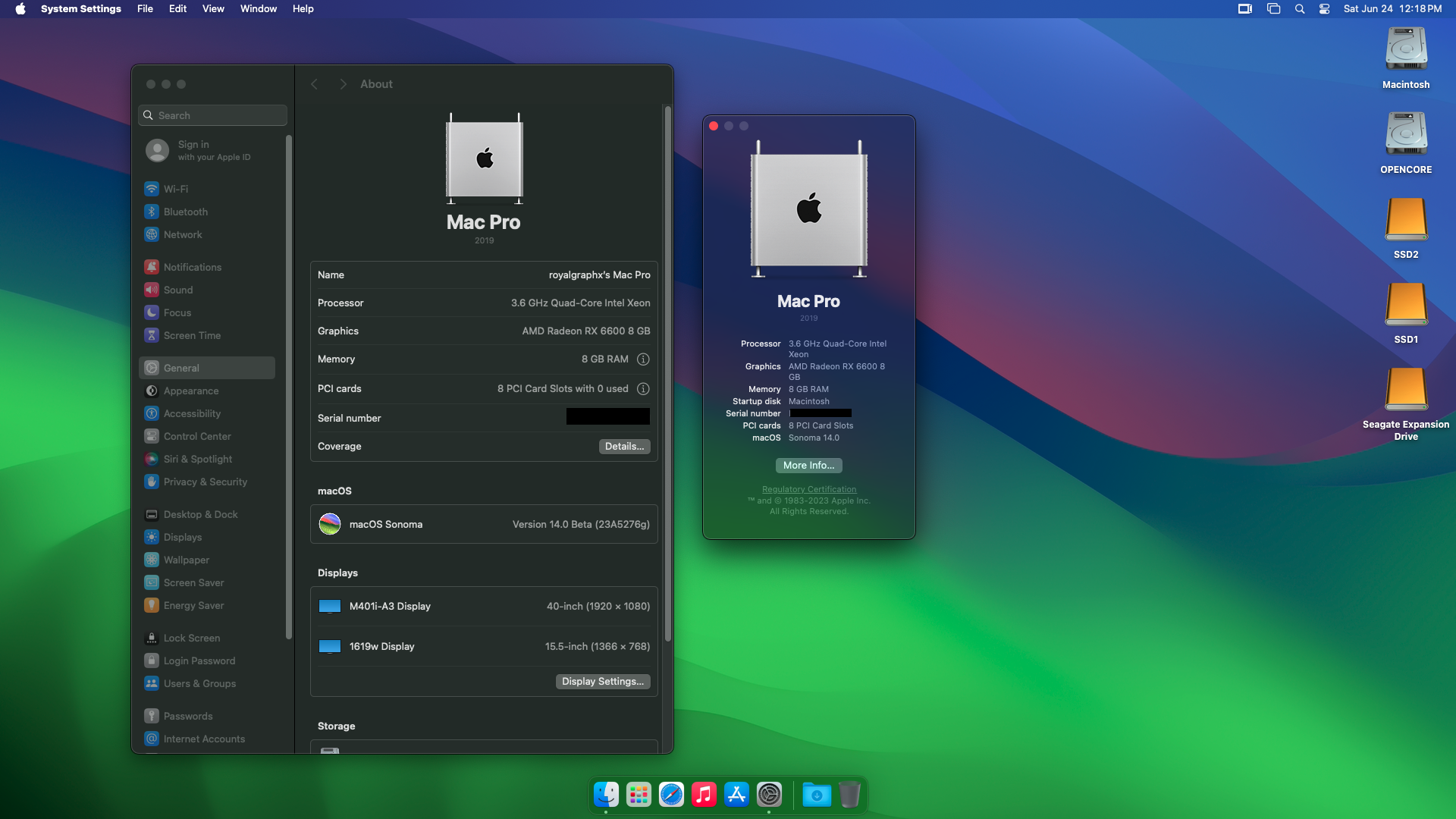Open Bluetooth settings pane
The height and width of the screenshot is (819, 1456).
(x=207, y=212)
